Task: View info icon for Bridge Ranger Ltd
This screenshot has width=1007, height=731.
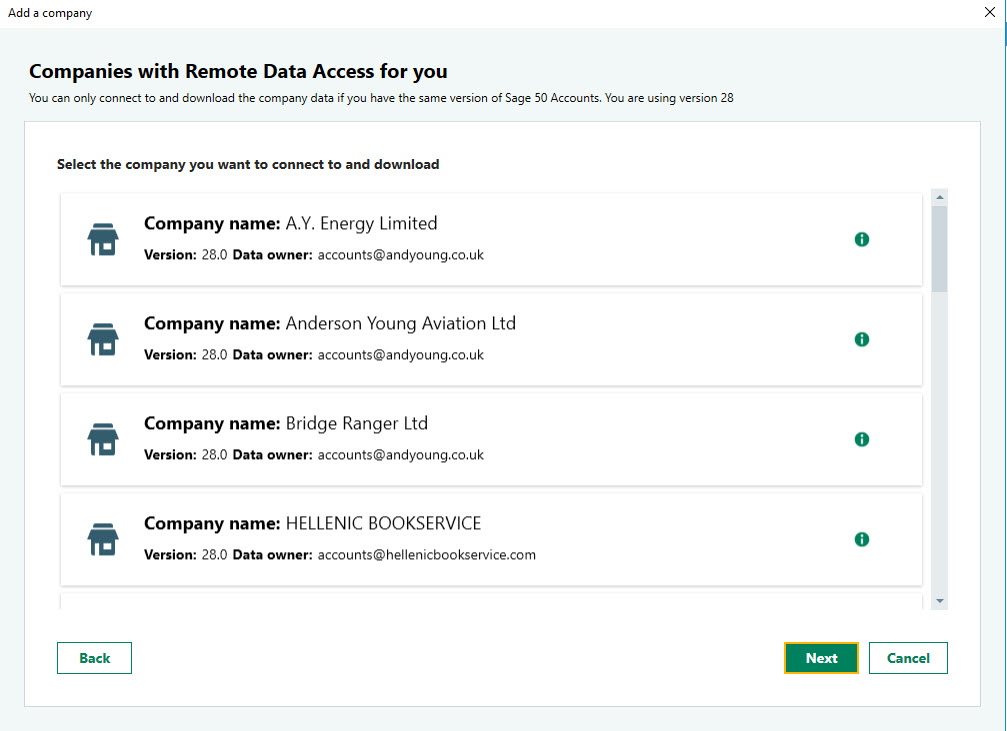Action: 861,439
